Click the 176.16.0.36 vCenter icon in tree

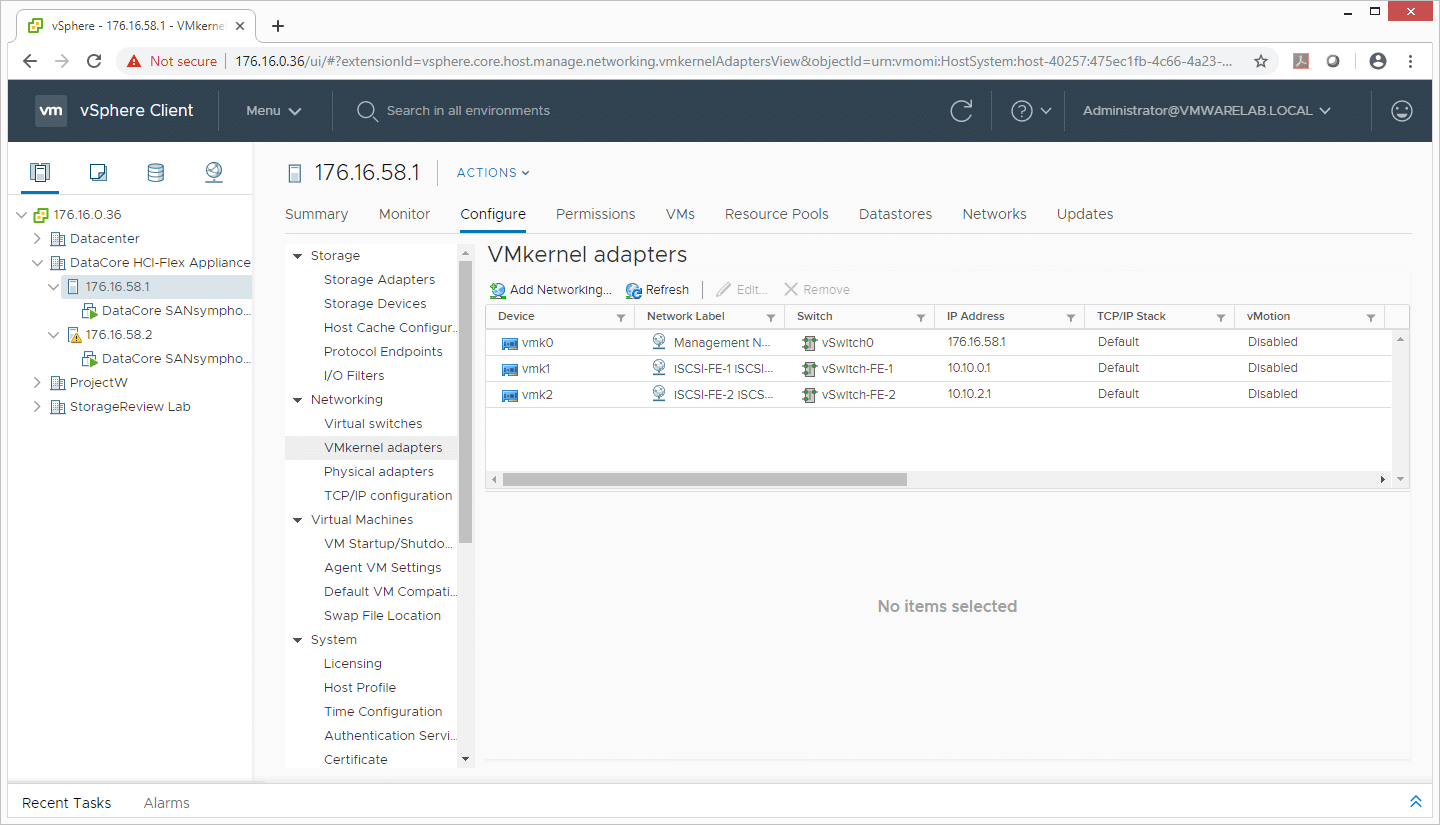[41, 215]
